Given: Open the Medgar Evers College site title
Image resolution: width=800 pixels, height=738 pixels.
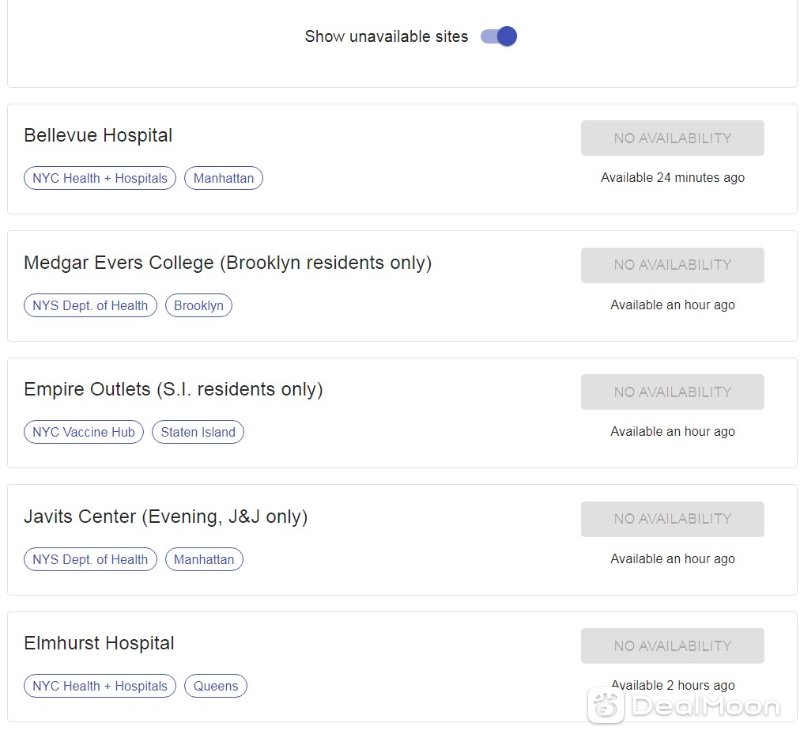Looking at the screenshot, I should point(228,263).
